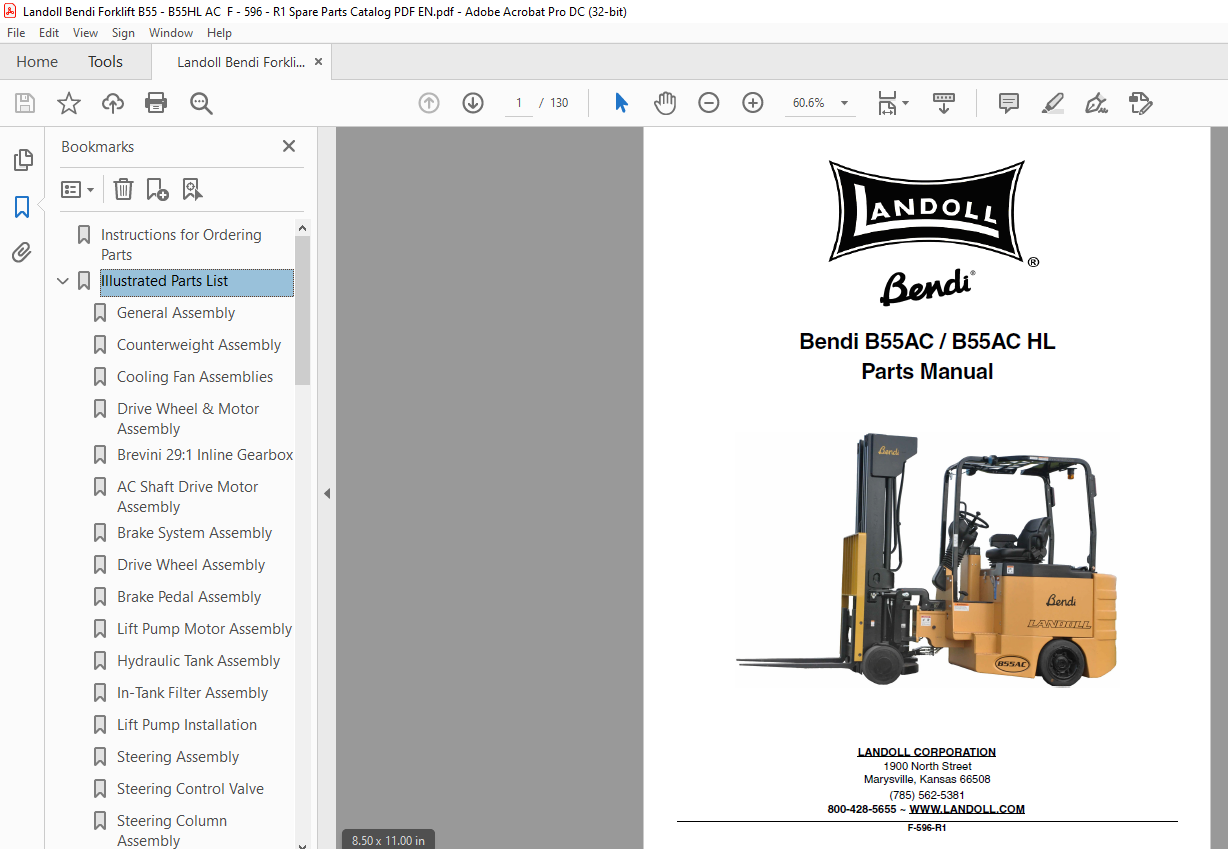This screenshot has width=1228, height=849.
Task: Open the Steering Column Assembly bookmark
Action: (x=172, y=831)
